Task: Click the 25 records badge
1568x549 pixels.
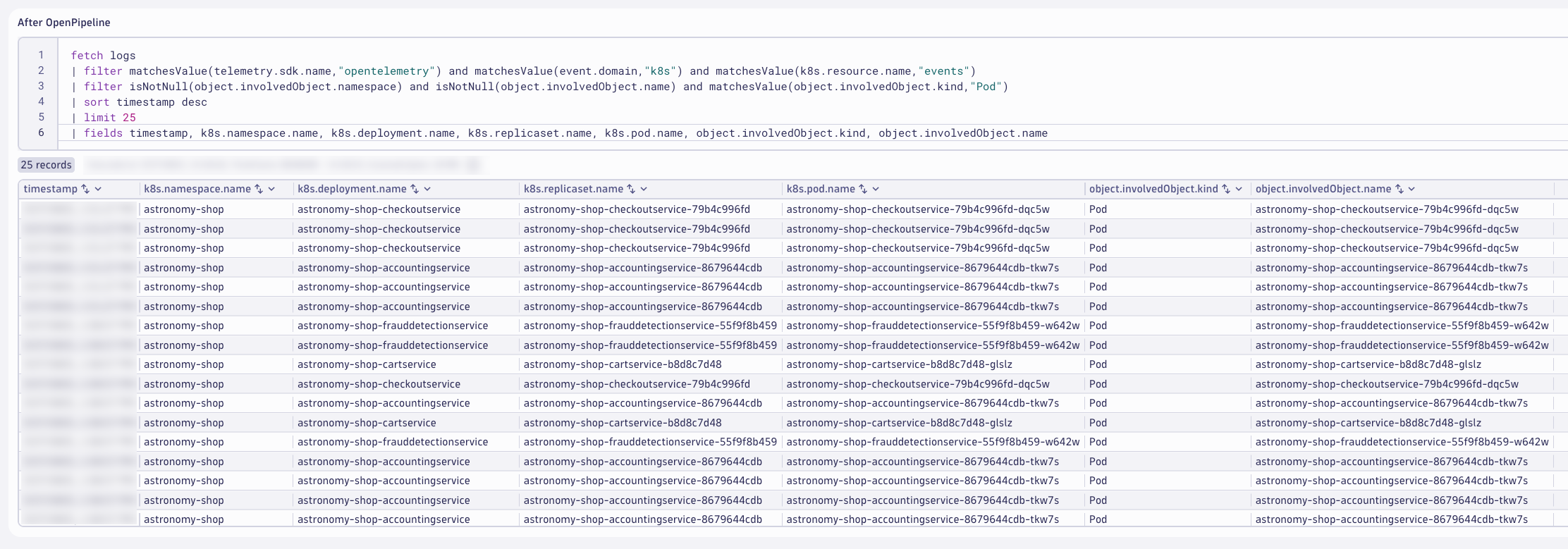Action: tap(47, 165)
